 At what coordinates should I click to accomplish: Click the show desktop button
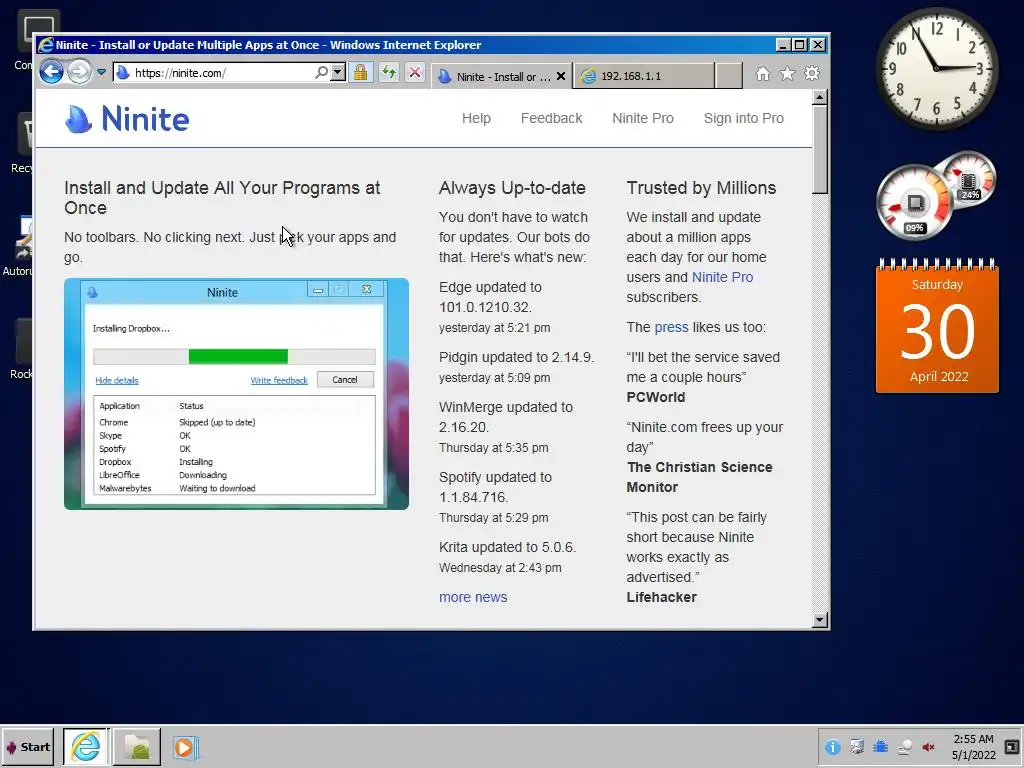pyautogui.click(x=1012, y=746)
